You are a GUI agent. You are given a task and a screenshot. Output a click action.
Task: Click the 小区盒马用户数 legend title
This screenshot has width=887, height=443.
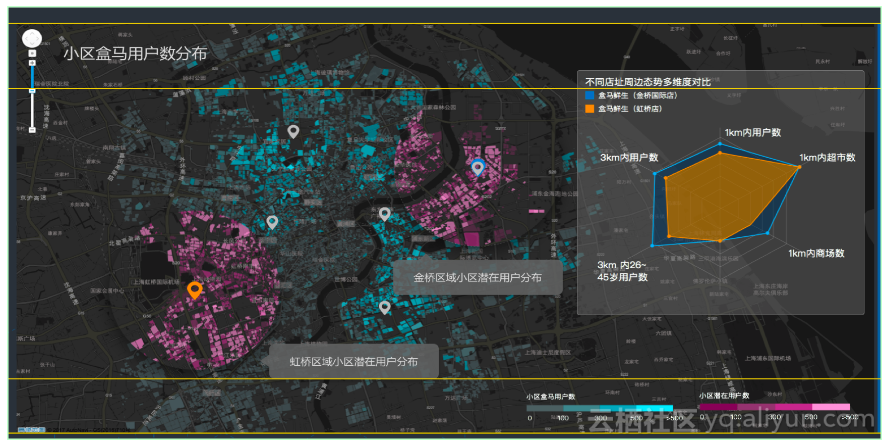tap(550, 396)
